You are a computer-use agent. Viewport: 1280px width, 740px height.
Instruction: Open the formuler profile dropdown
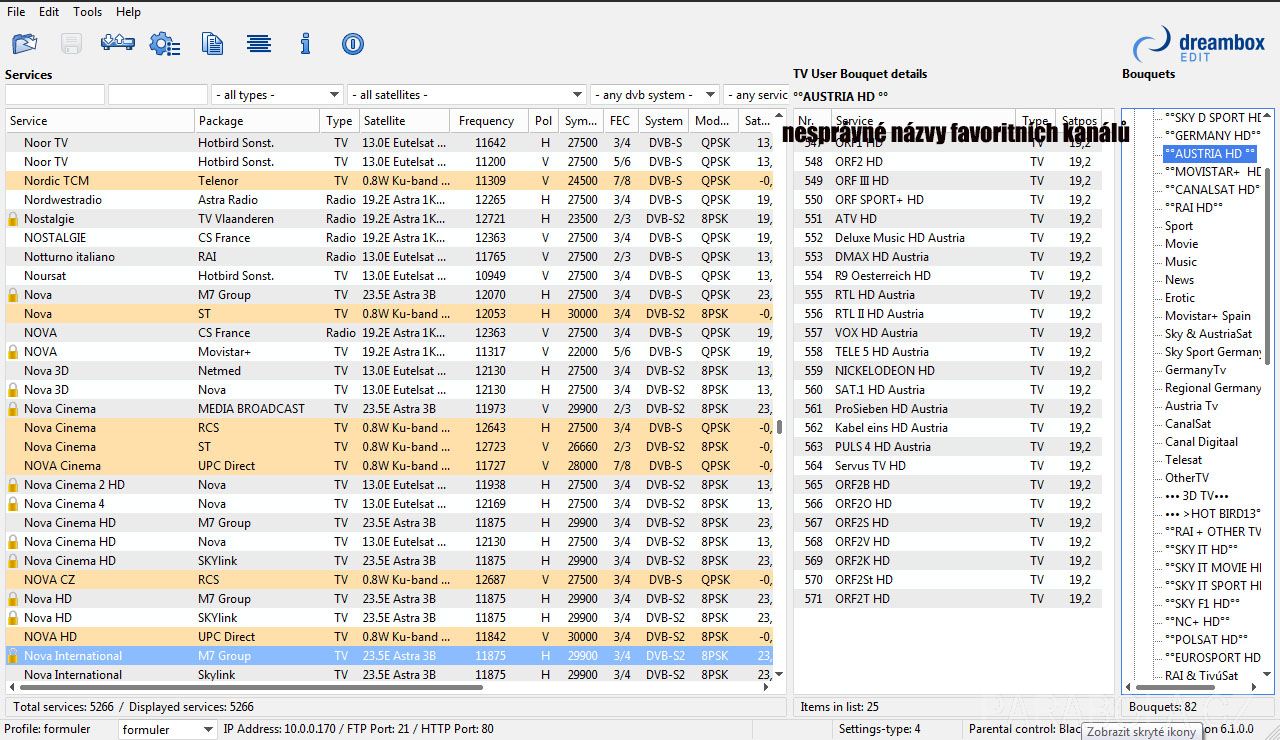coord(168,730)
